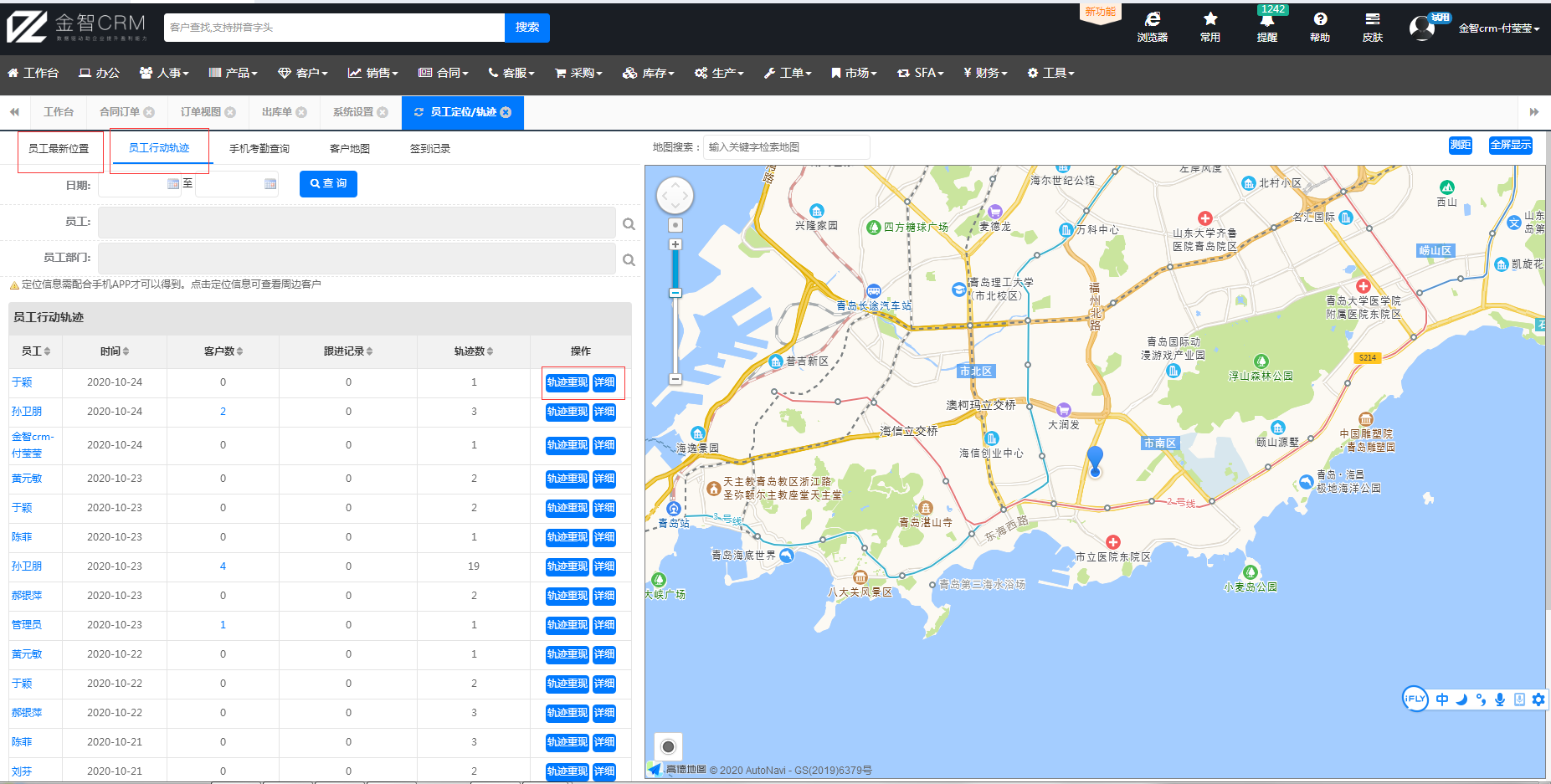This screenshot has width=1551, height=784.
Task: Open end date calendar picker
Action: tap(270, 184)
